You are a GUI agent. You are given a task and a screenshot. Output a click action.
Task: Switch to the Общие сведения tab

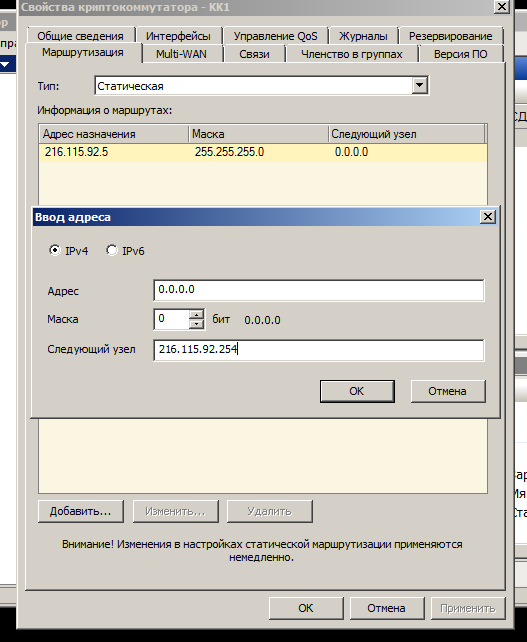(80, 36)
